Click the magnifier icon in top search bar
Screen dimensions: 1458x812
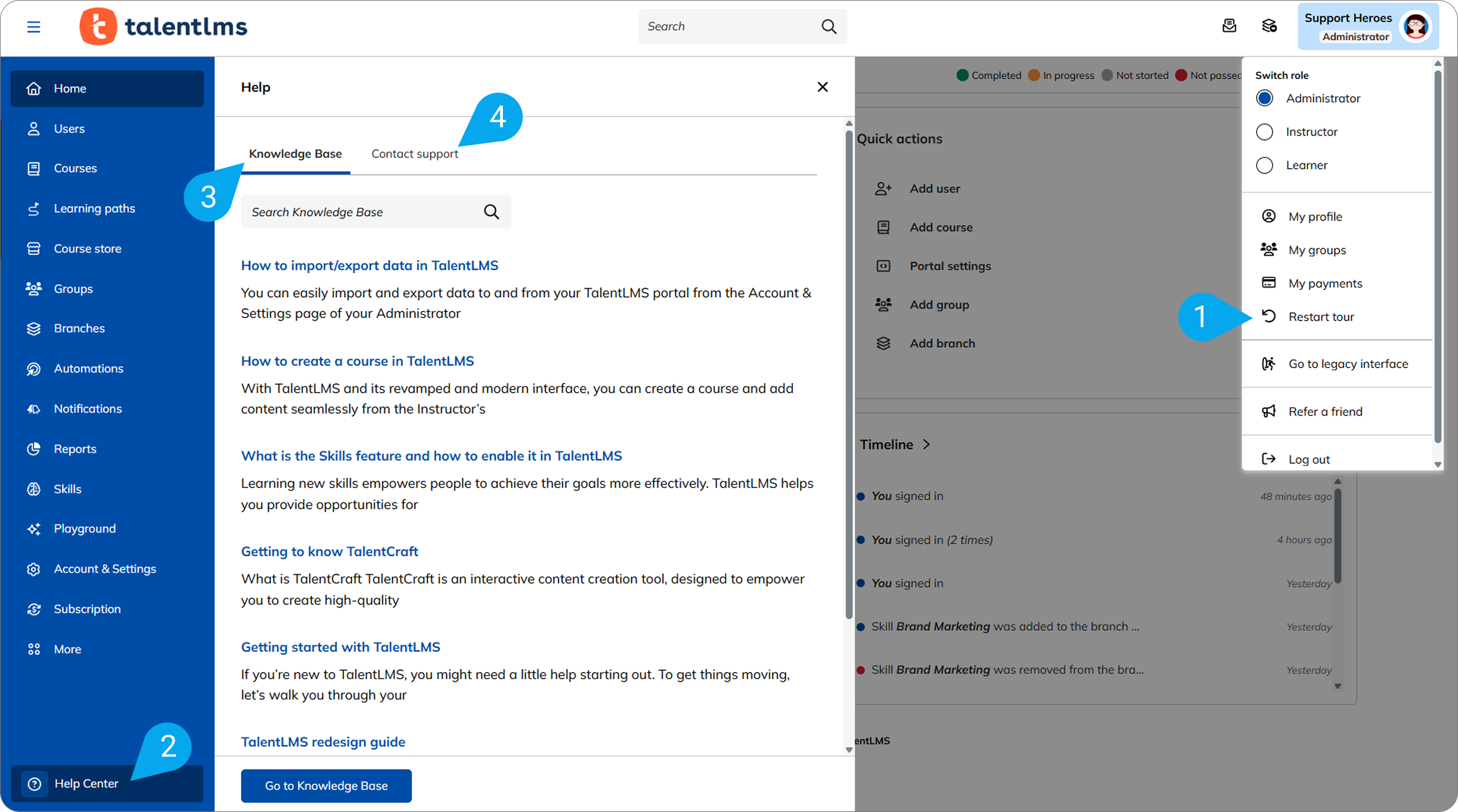tap(828, 27)
